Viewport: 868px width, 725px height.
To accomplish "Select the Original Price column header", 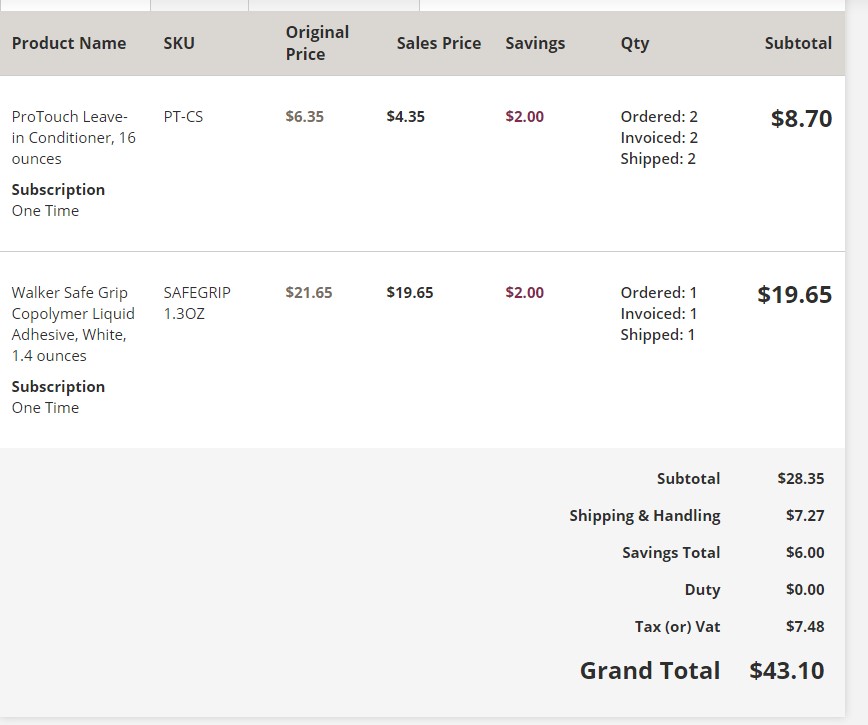I will pyautogui.click(x=317, y=43).
